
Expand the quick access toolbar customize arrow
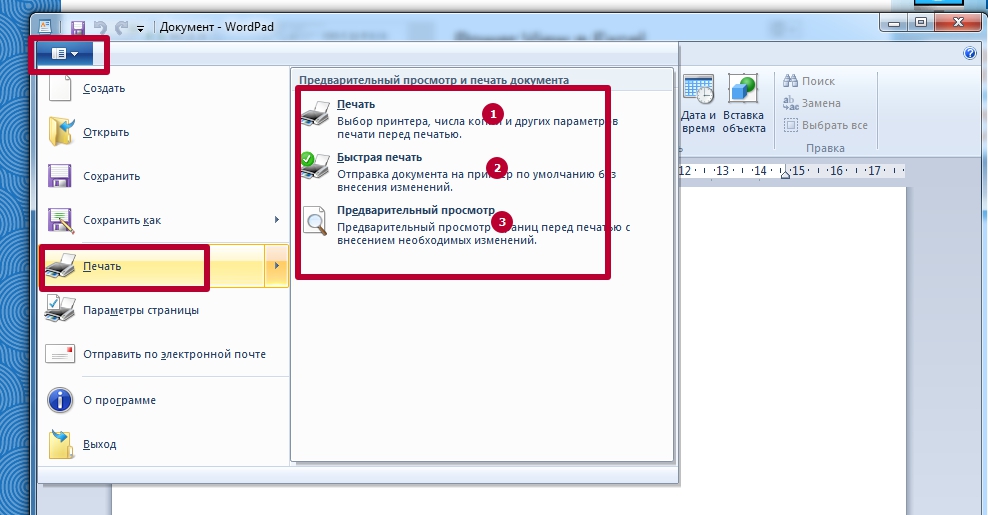tap(140, 28)
